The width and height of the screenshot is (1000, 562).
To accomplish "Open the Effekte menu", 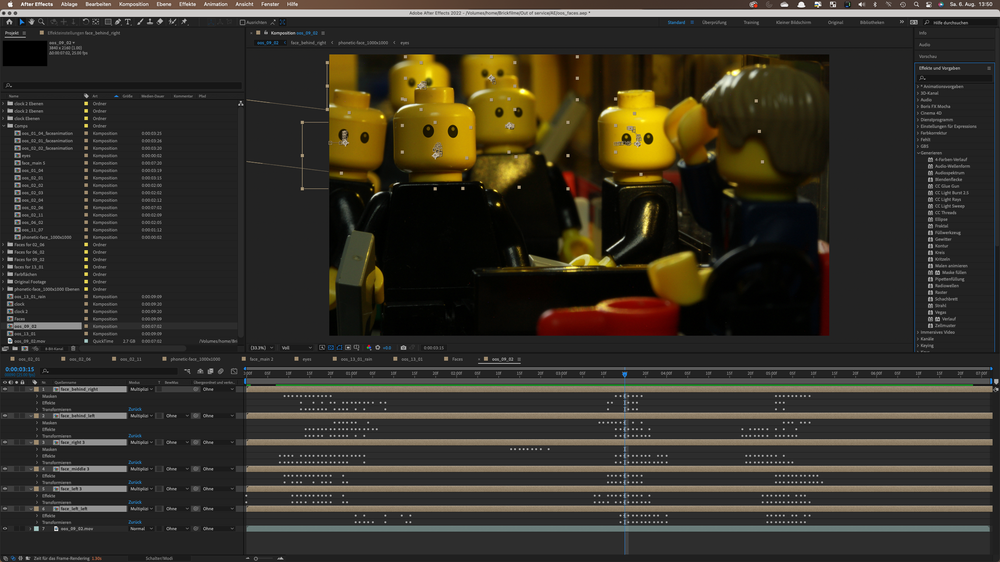I will point(188,4).
